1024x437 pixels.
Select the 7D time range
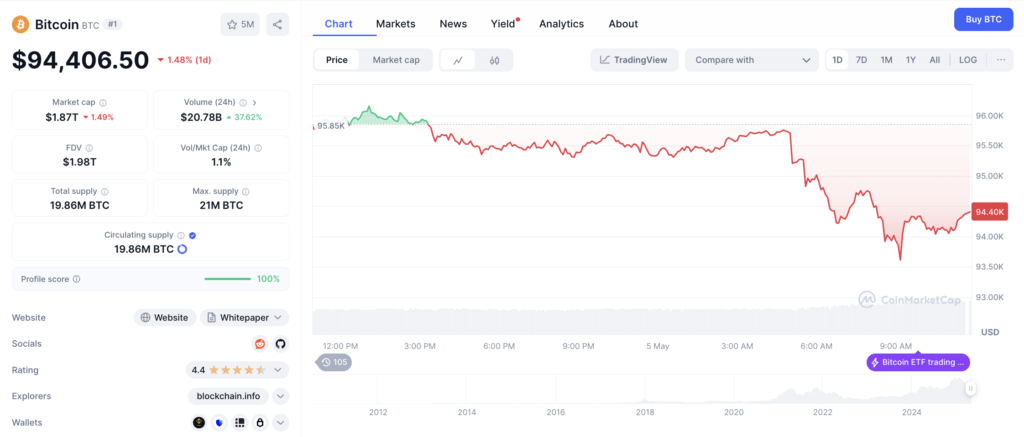[861, 59]
